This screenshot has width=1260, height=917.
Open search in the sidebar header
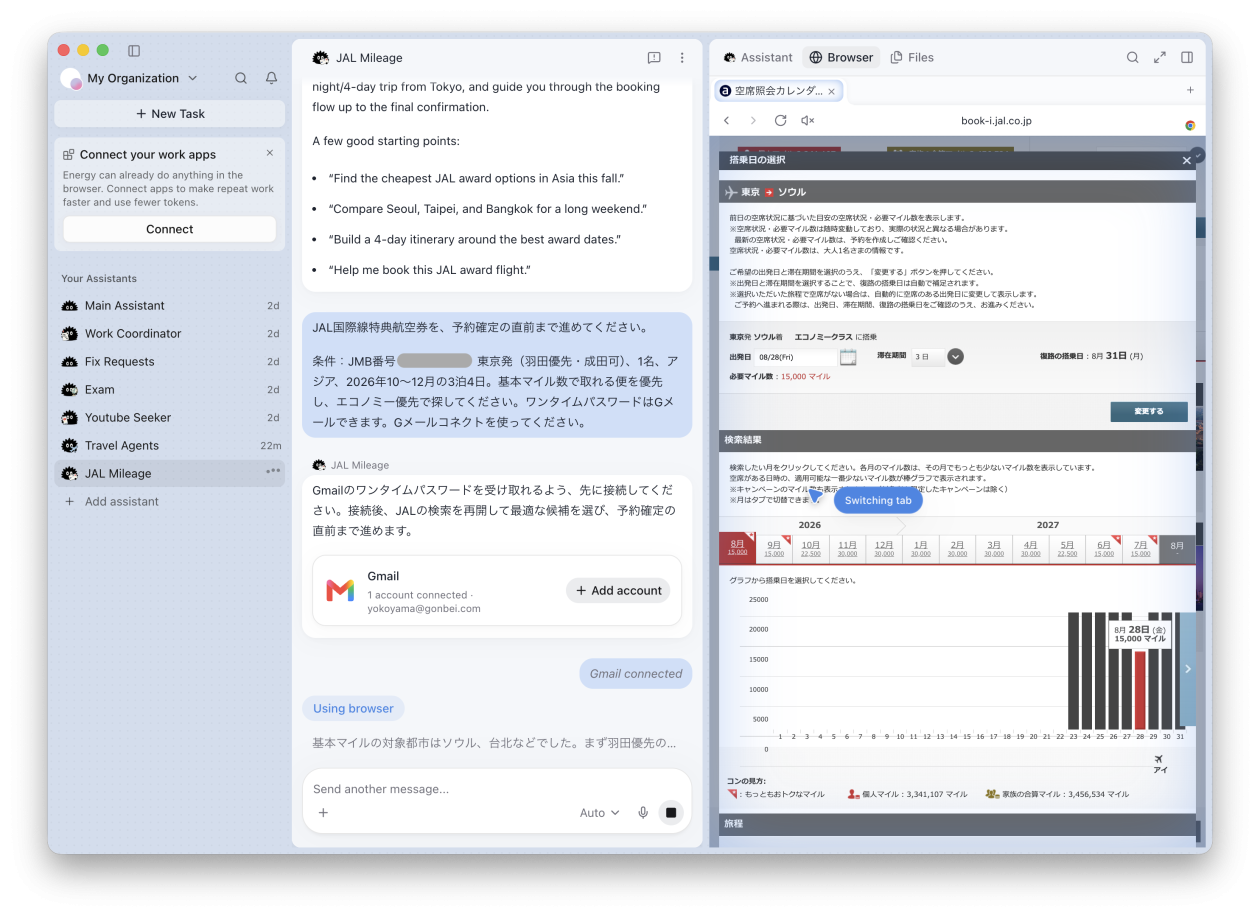click(241, 78)
